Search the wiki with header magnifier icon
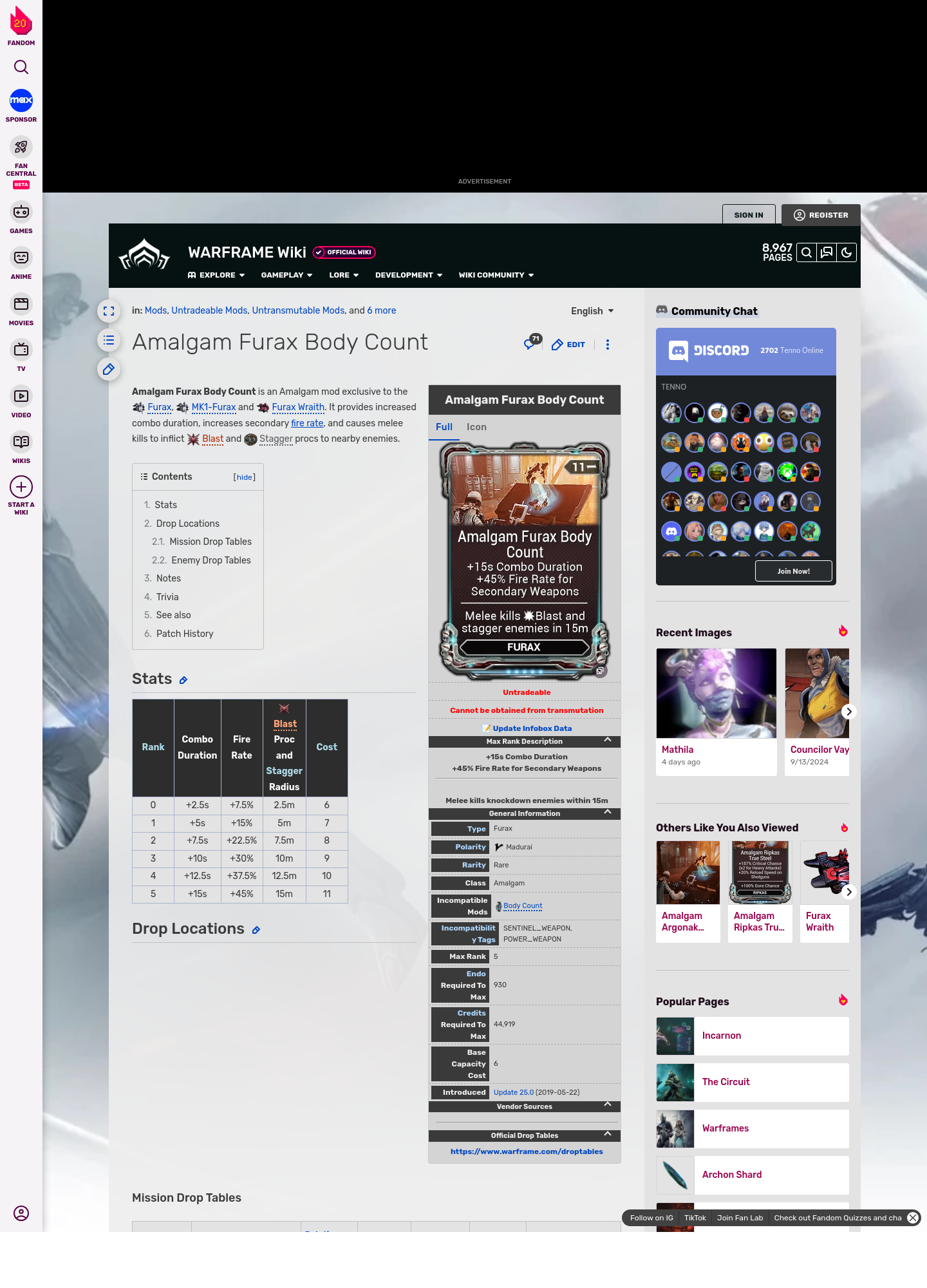927x1288 pixels. pyautogui.click(x=807, y=252)
